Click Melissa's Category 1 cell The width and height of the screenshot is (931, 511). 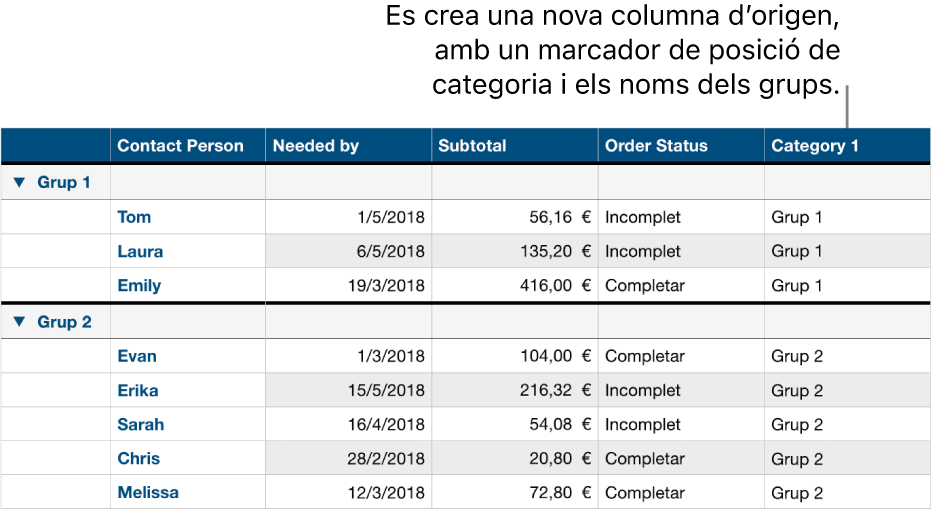point(797,493)
